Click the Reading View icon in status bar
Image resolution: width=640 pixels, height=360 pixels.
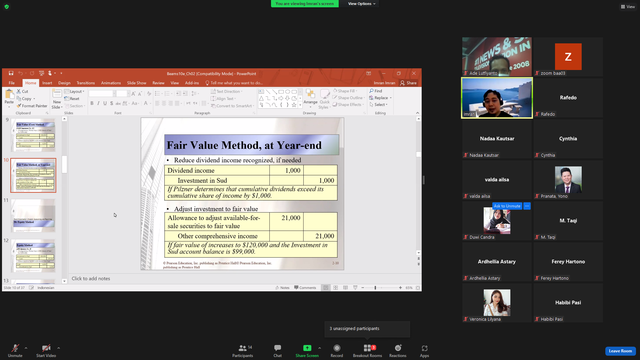pos(345,288)
